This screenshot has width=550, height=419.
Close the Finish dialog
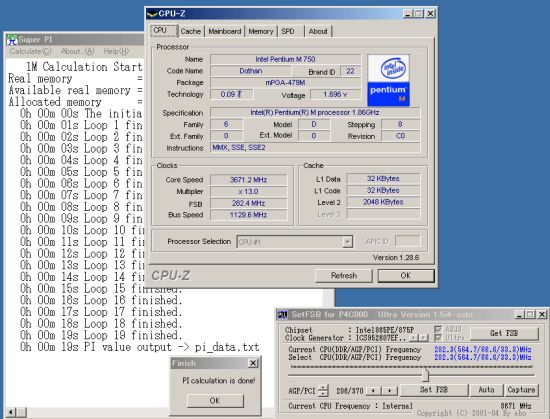coord(253,363)
